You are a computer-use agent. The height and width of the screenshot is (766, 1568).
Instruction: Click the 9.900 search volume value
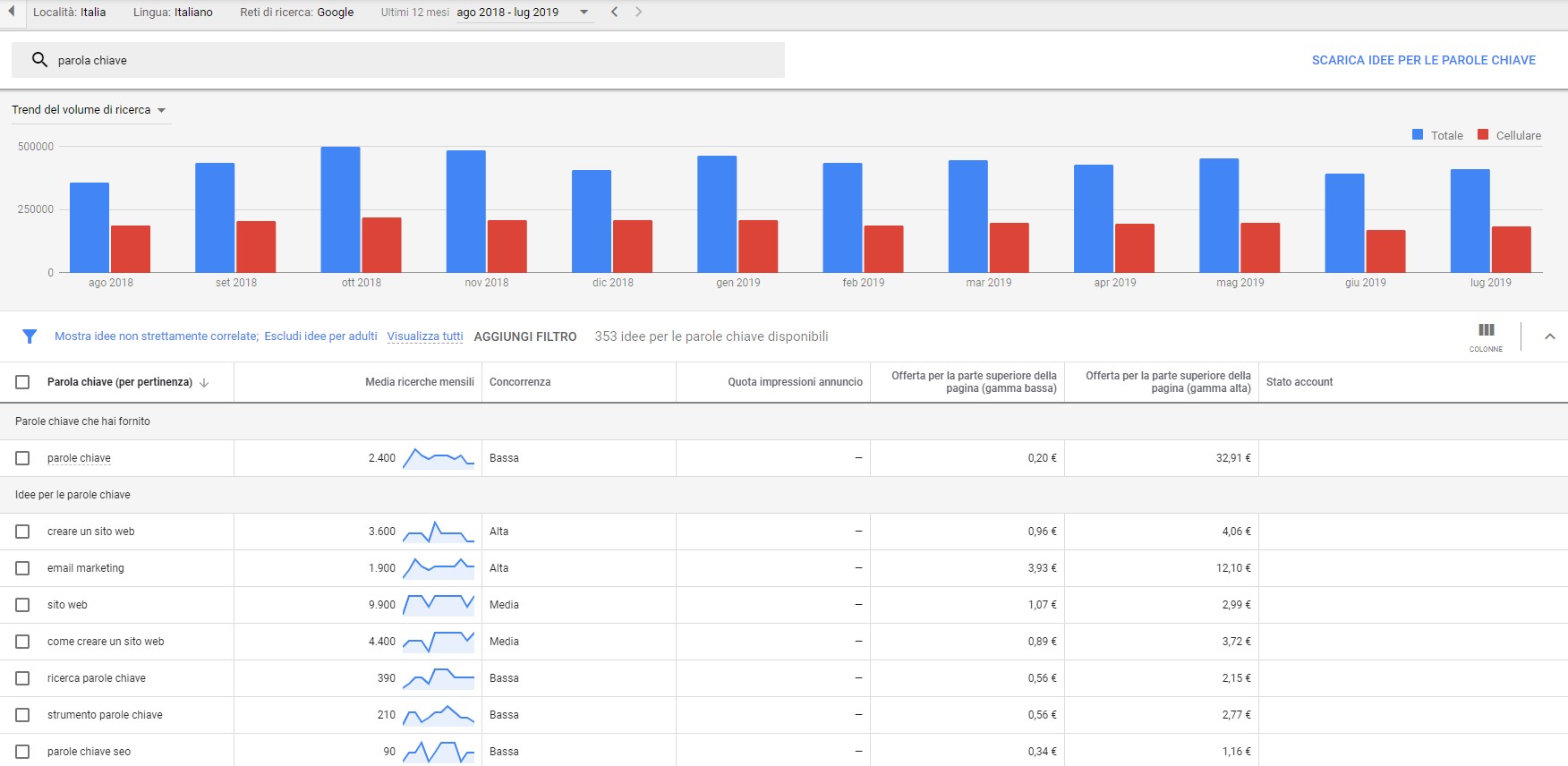pos(382,605)
